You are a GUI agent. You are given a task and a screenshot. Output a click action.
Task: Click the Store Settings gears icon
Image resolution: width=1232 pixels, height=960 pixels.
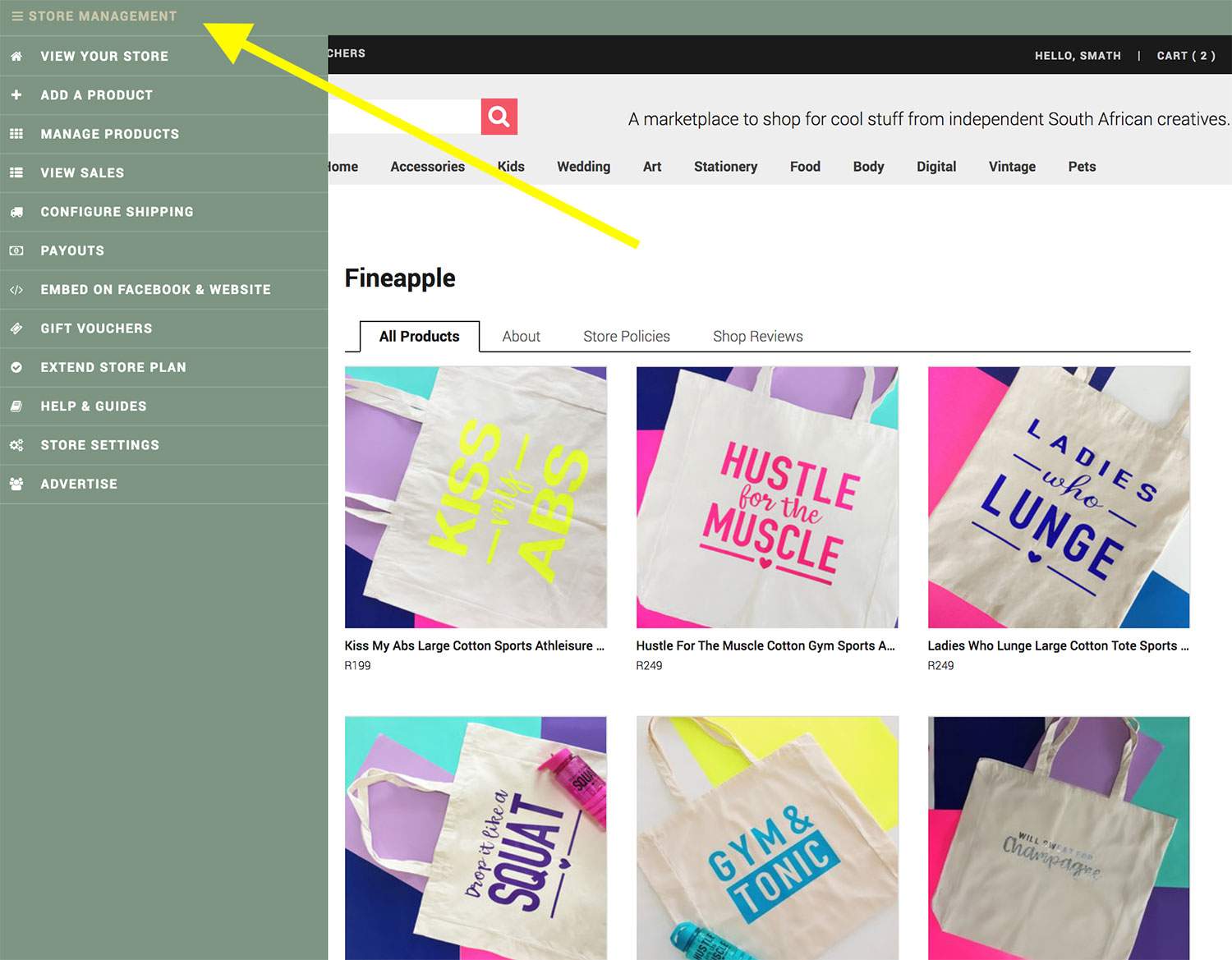click(16, 445)
